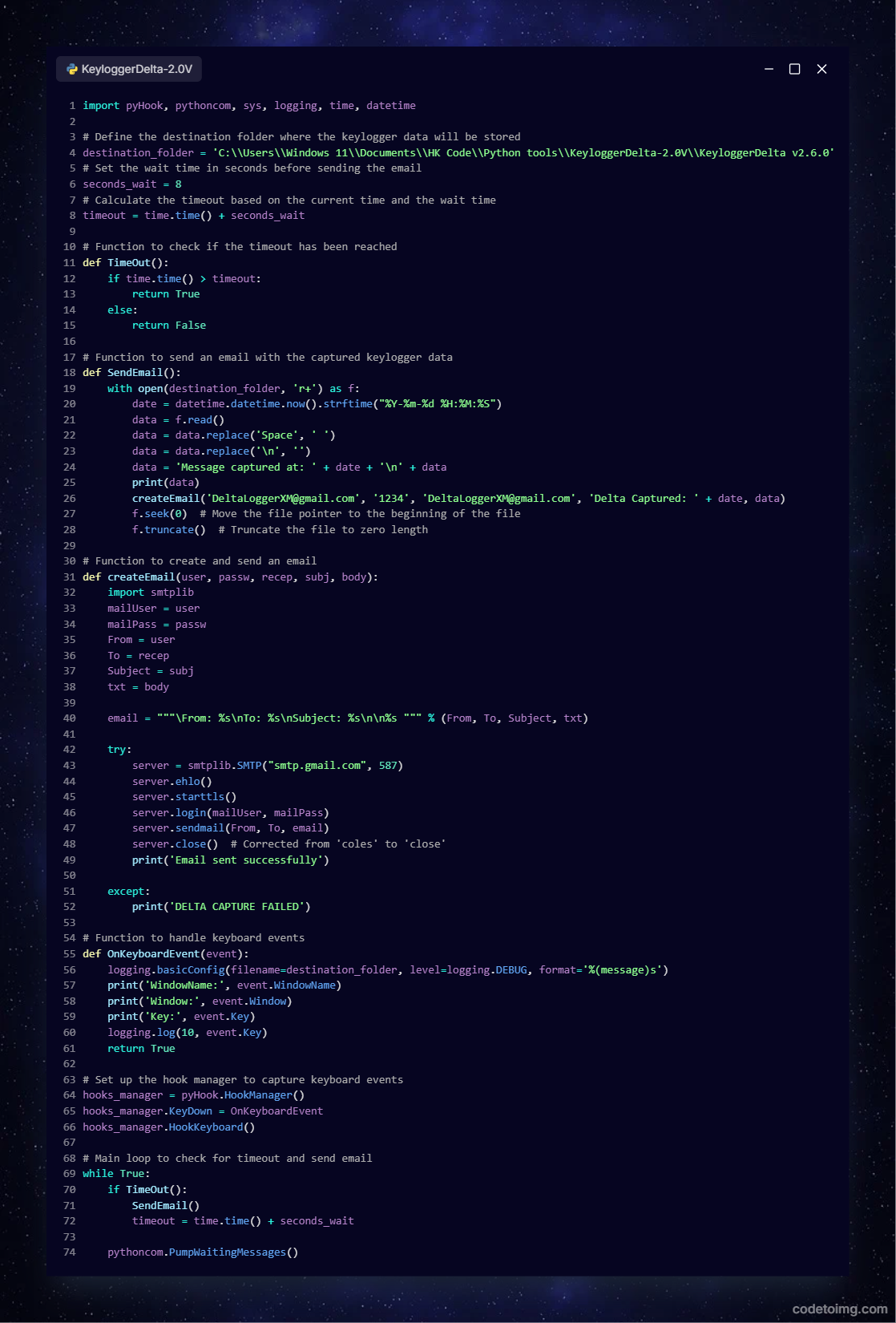Click 'server.starttls()' on line 45
The height and width of the screenshot is (1323, 896).
click(184, 797)
